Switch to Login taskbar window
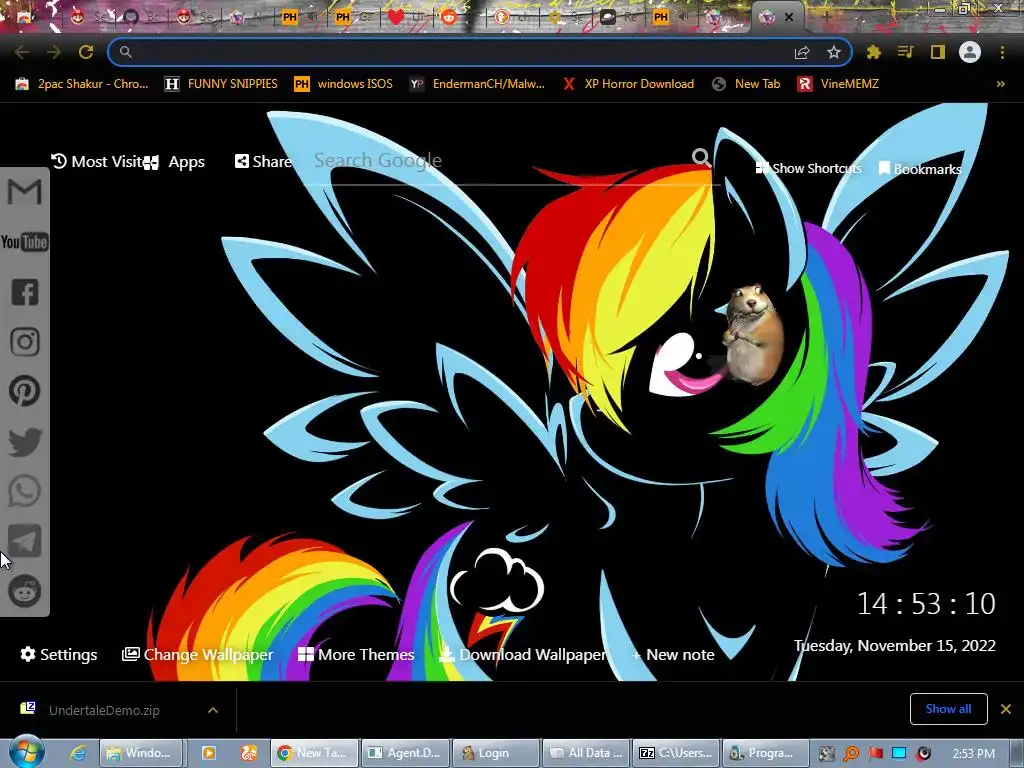This screenshot has height=768, width=1024. [495, 753]
